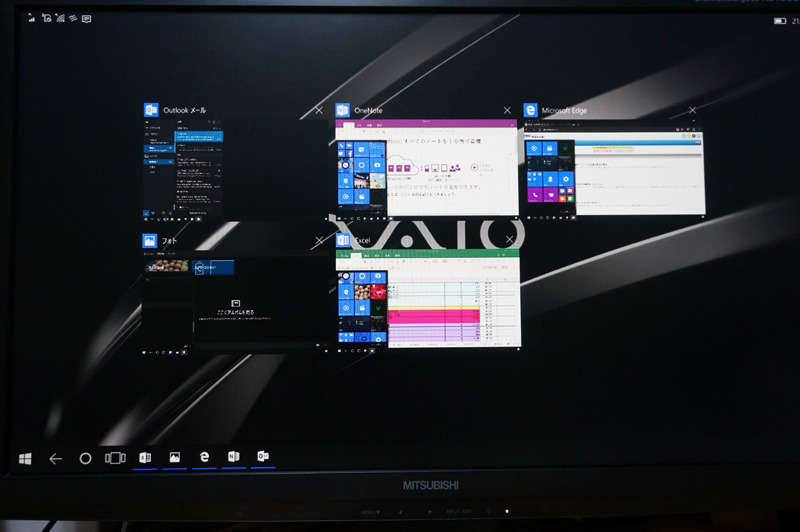
Task: Toggle the Task View button
Action: click(115, 458)
